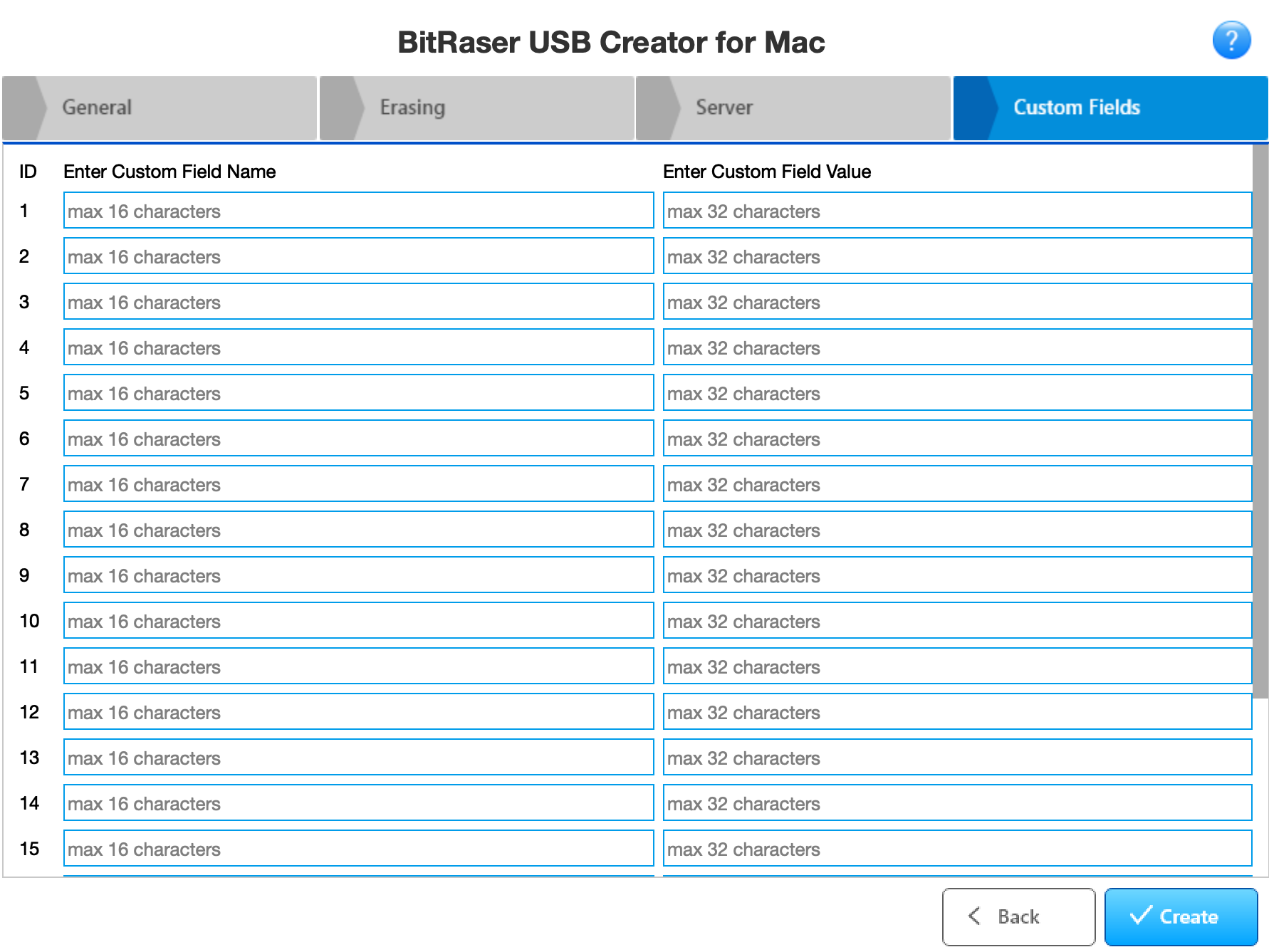Focus Custom Field Value input for ID 15
The width and height of the screenshot is (1269, 952).
[957, 848]
